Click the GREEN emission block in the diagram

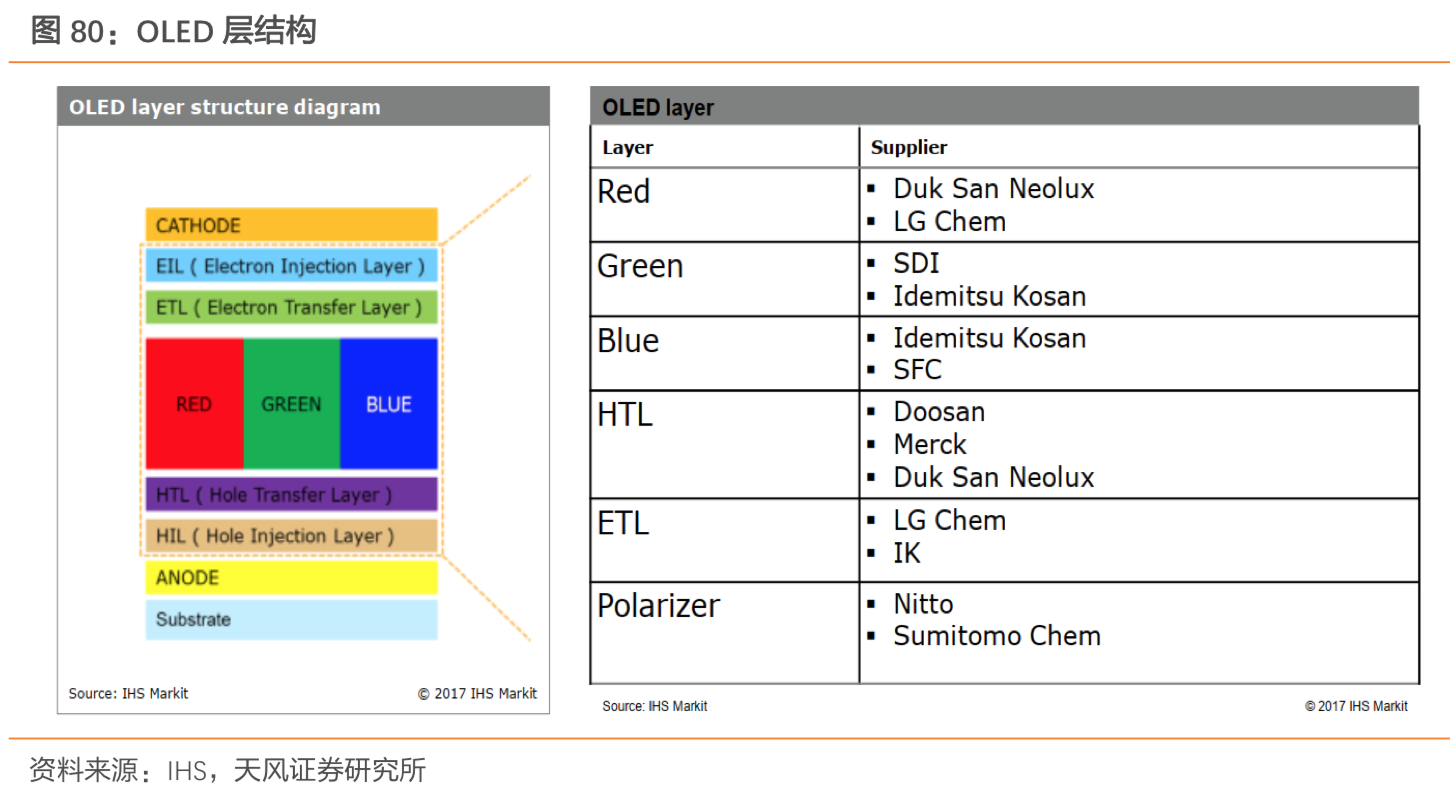(x=291, y=404)
